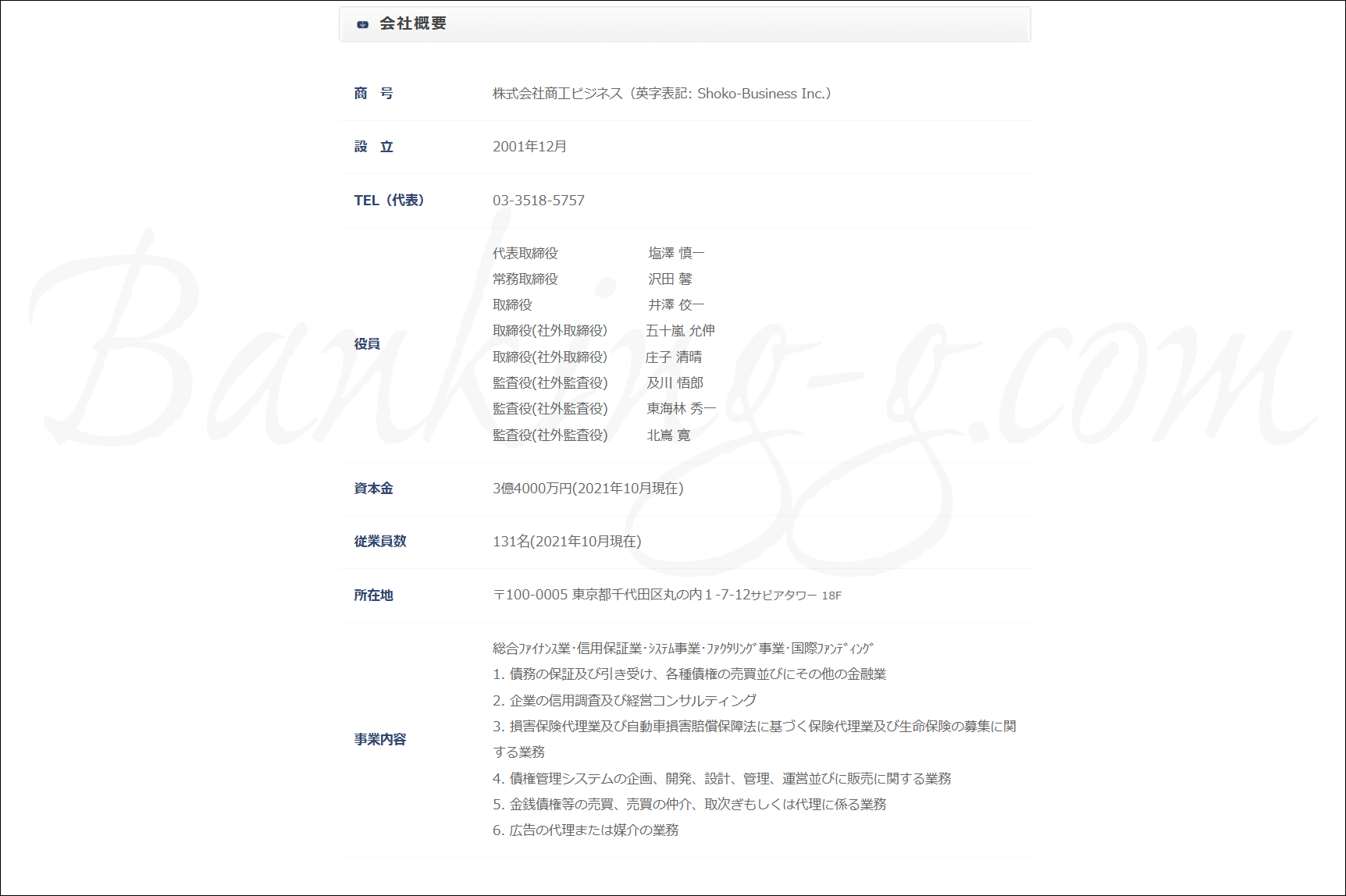The height and width of the screenshot is (896, 1346).
Task: Click the phone number 03-3518-5757
Action: (538, 201)
